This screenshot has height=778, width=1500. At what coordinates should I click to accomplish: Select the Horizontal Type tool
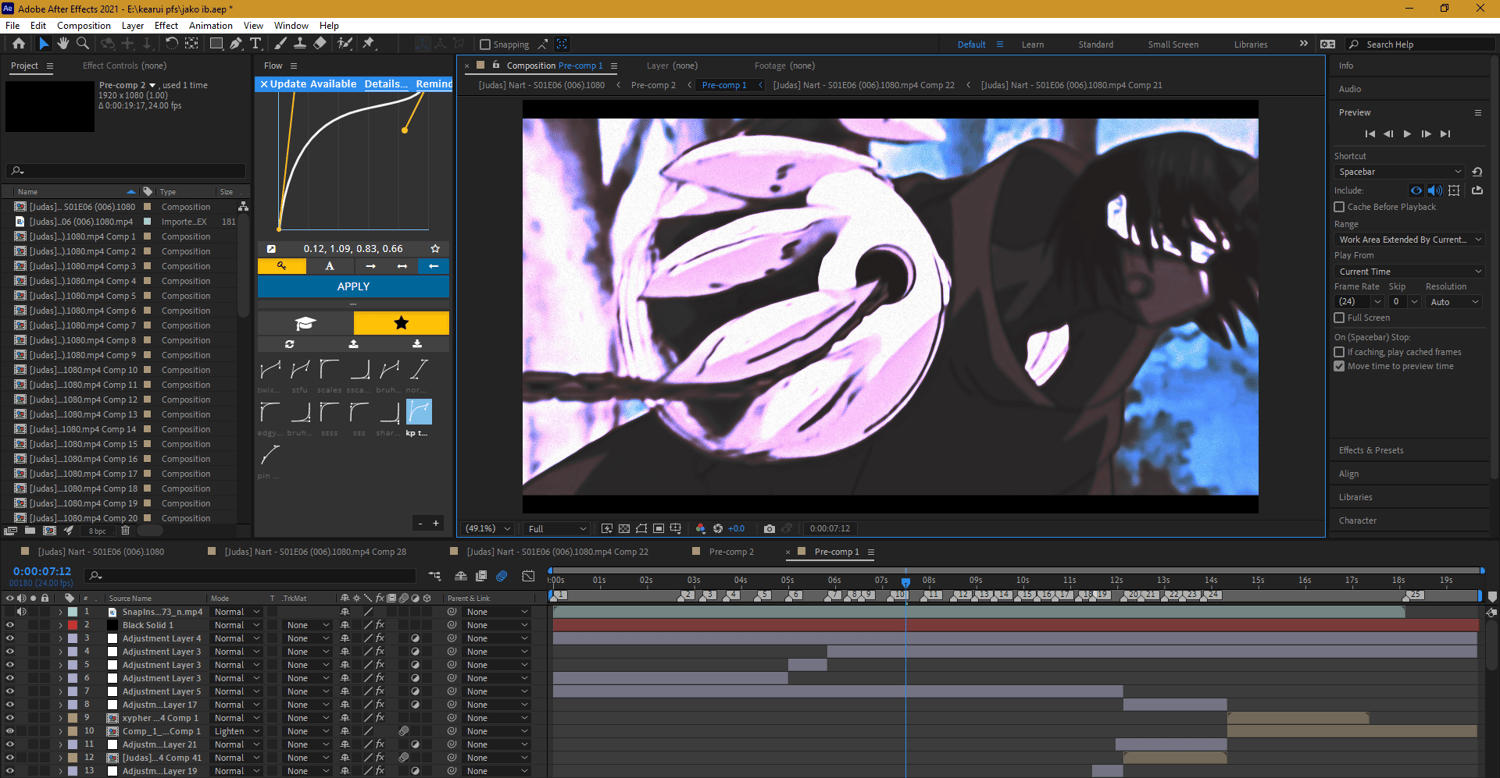256,44
